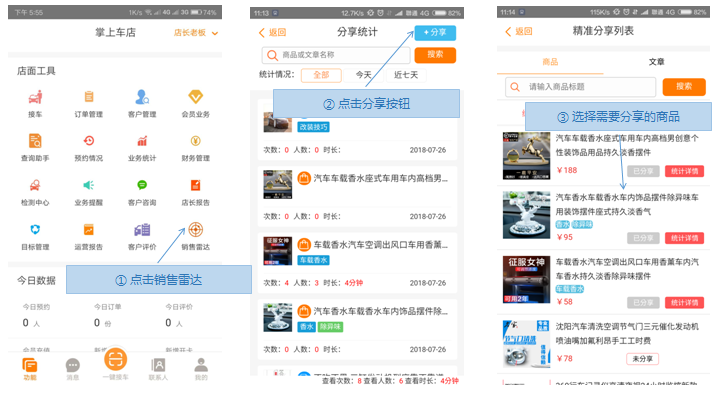This screenshot has height=403, width=721.
Task: Select the 全部 filter in 分享统计
Action: [320, 75]
